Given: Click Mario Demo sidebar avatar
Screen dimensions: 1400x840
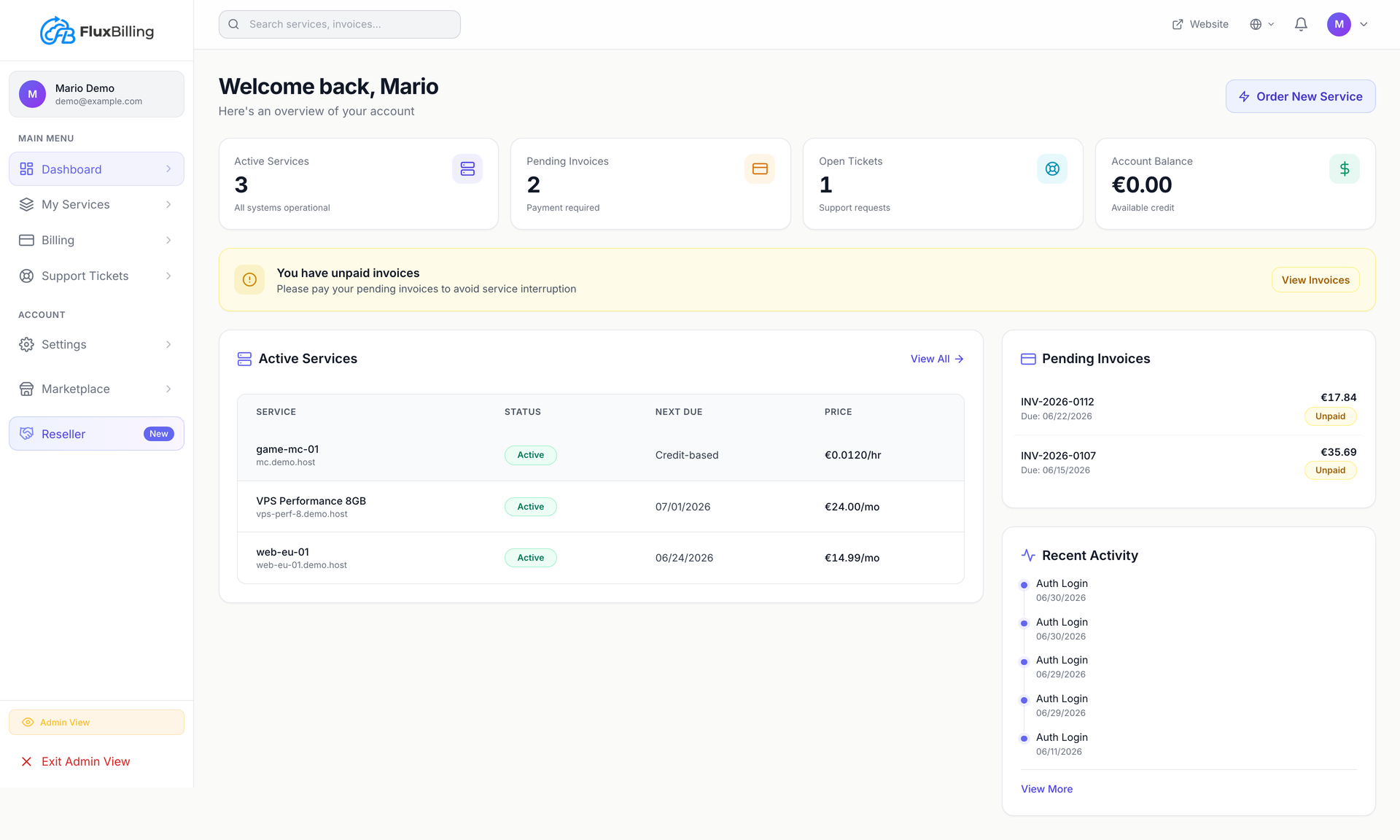Looking at the screenshot, I should (32, 94).
